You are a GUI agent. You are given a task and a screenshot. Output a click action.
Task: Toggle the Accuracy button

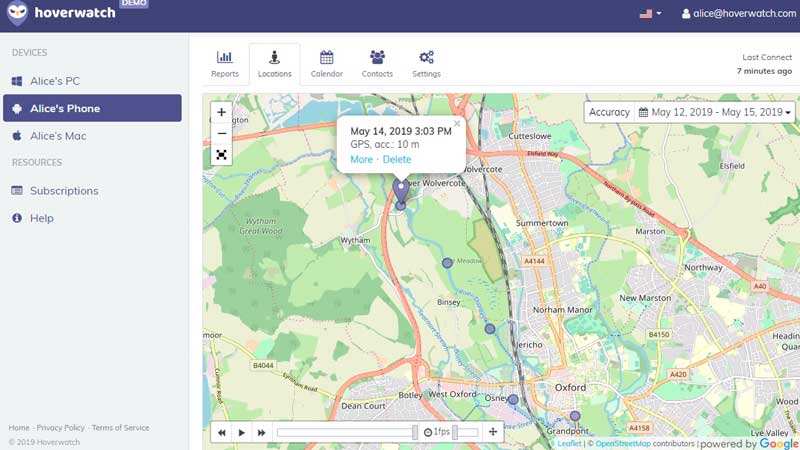[x=609, y=112]
